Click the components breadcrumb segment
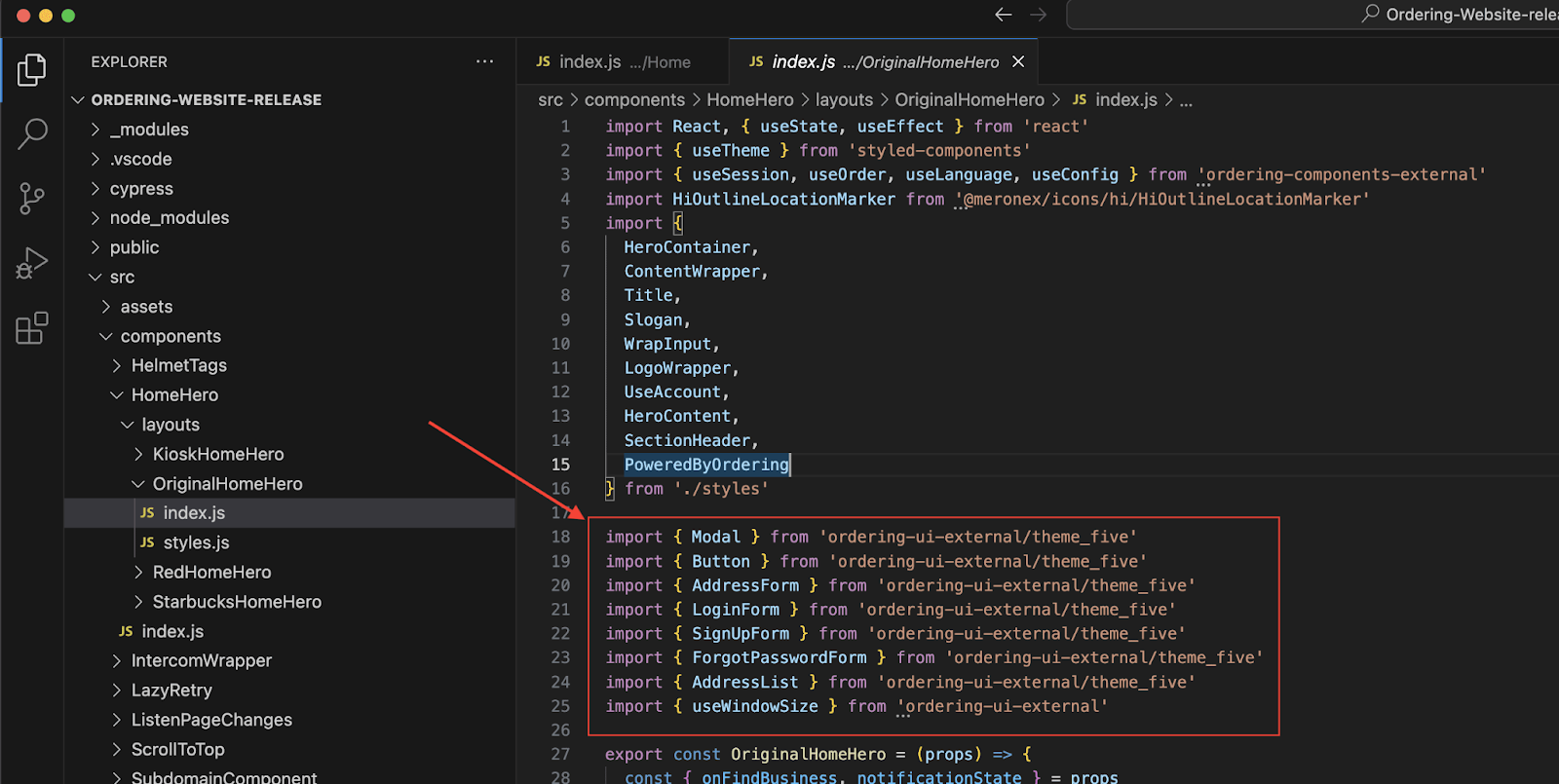 point(634,99)
